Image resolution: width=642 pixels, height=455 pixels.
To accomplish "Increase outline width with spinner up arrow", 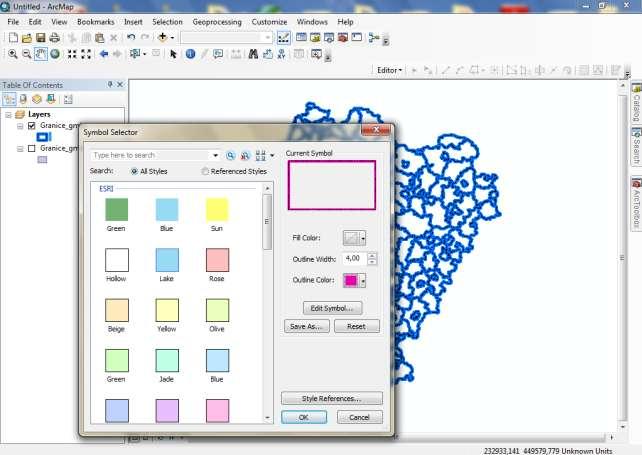I will (x=372, y=256).
